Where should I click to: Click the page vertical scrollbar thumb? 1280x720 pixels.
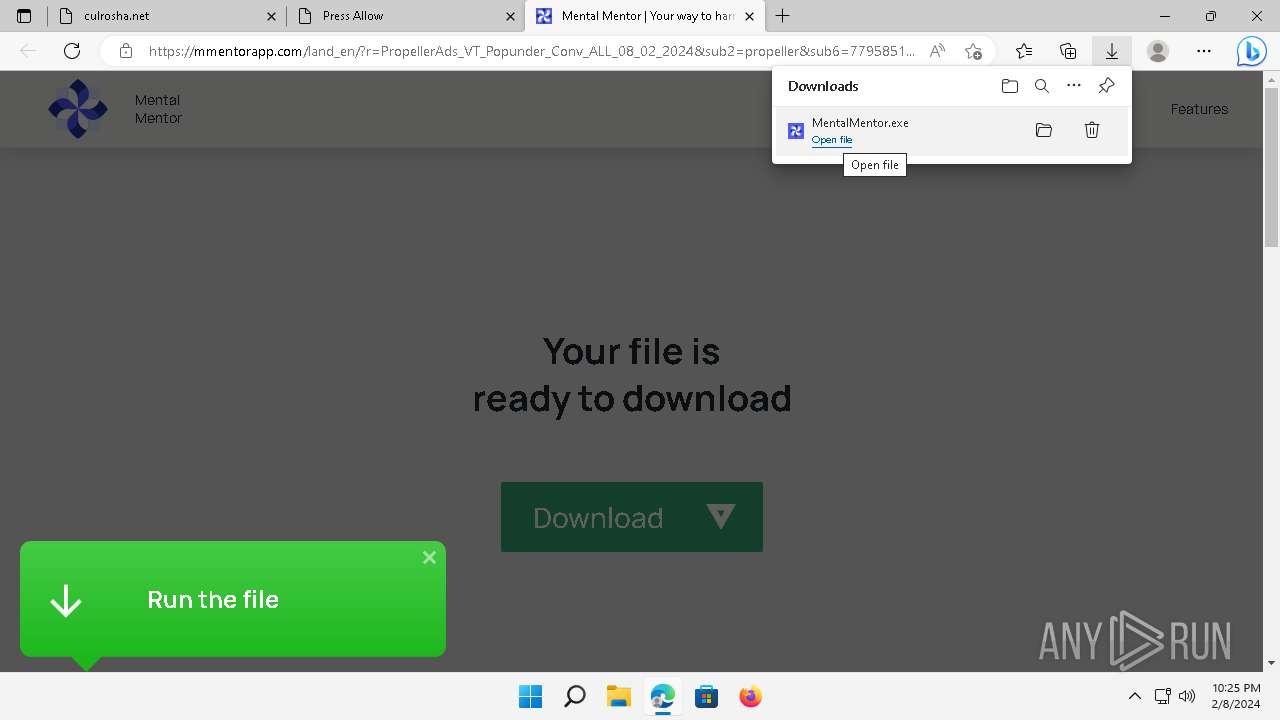(1272, 165)
